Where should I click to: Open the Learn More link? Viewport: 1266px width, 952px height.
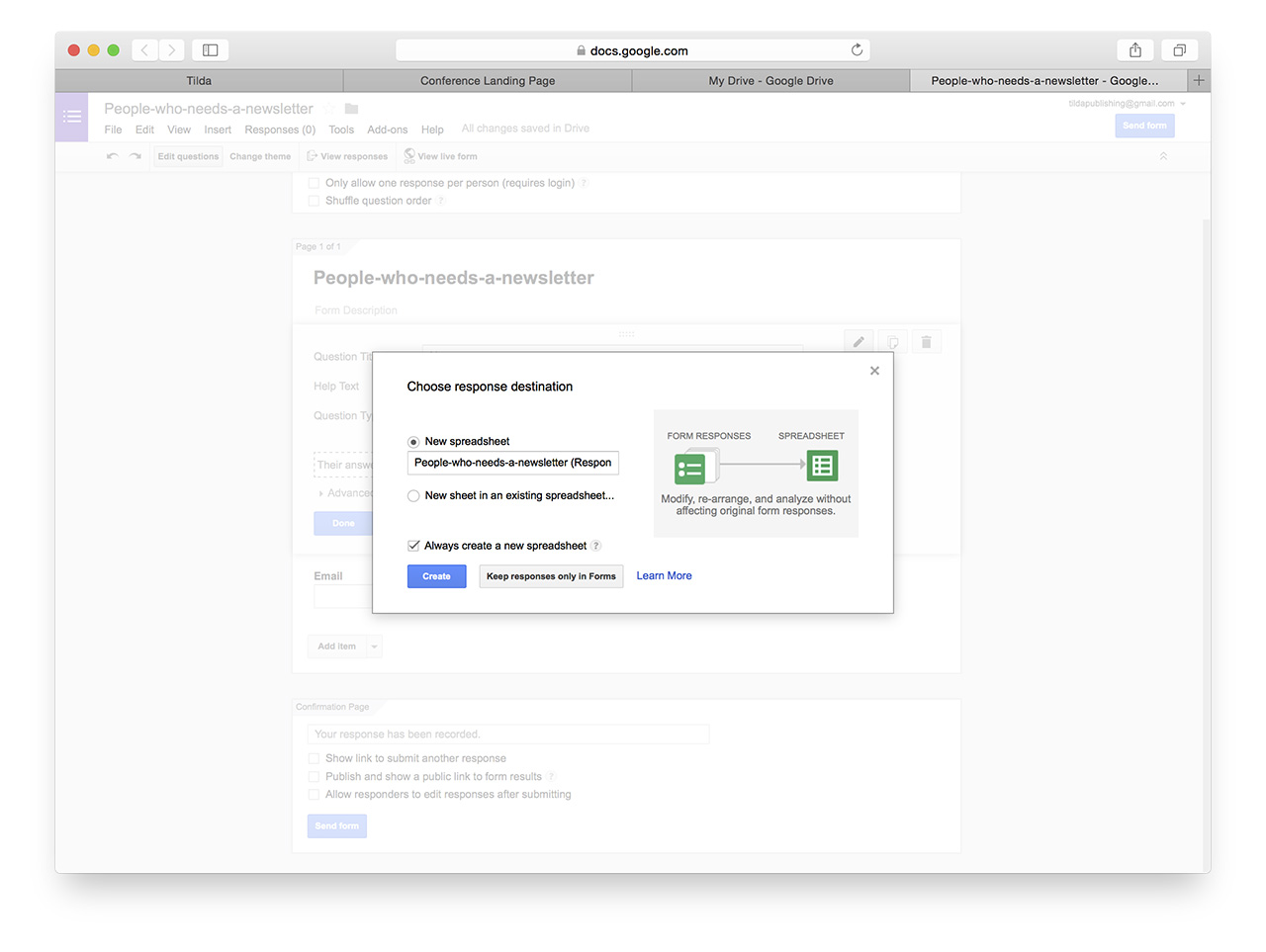(x=664, y=575)
